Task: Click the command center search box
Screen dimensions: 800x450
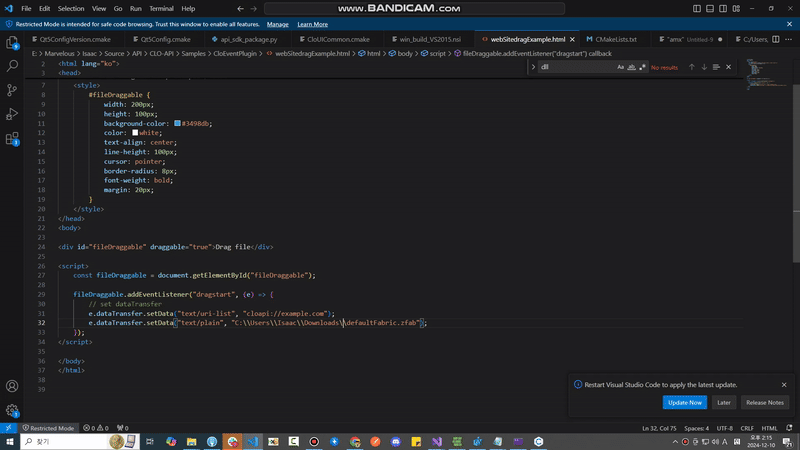Action: [x=414, y=9]
